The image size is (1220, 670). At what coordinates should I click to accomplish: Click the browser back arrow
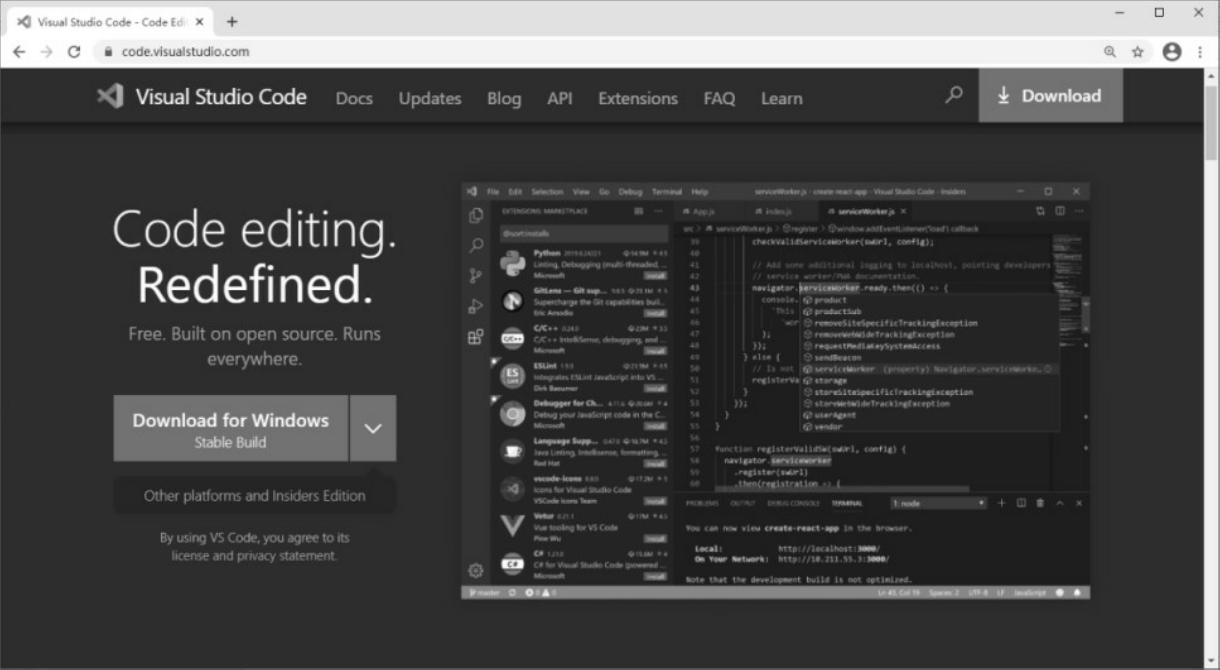click(x=19, y=52)
